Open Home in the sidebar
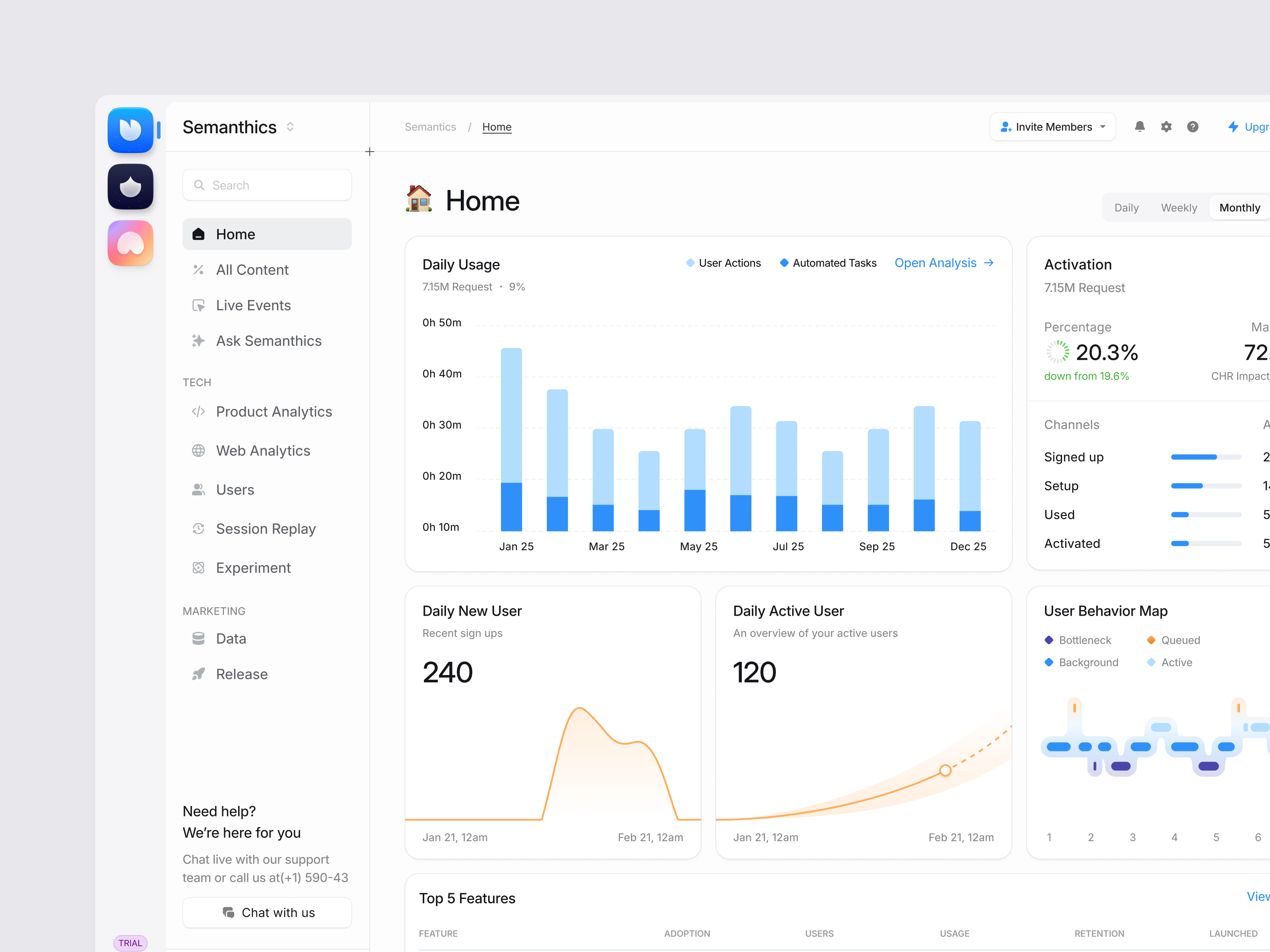1270x952 pixels. [x=267, y=234]
